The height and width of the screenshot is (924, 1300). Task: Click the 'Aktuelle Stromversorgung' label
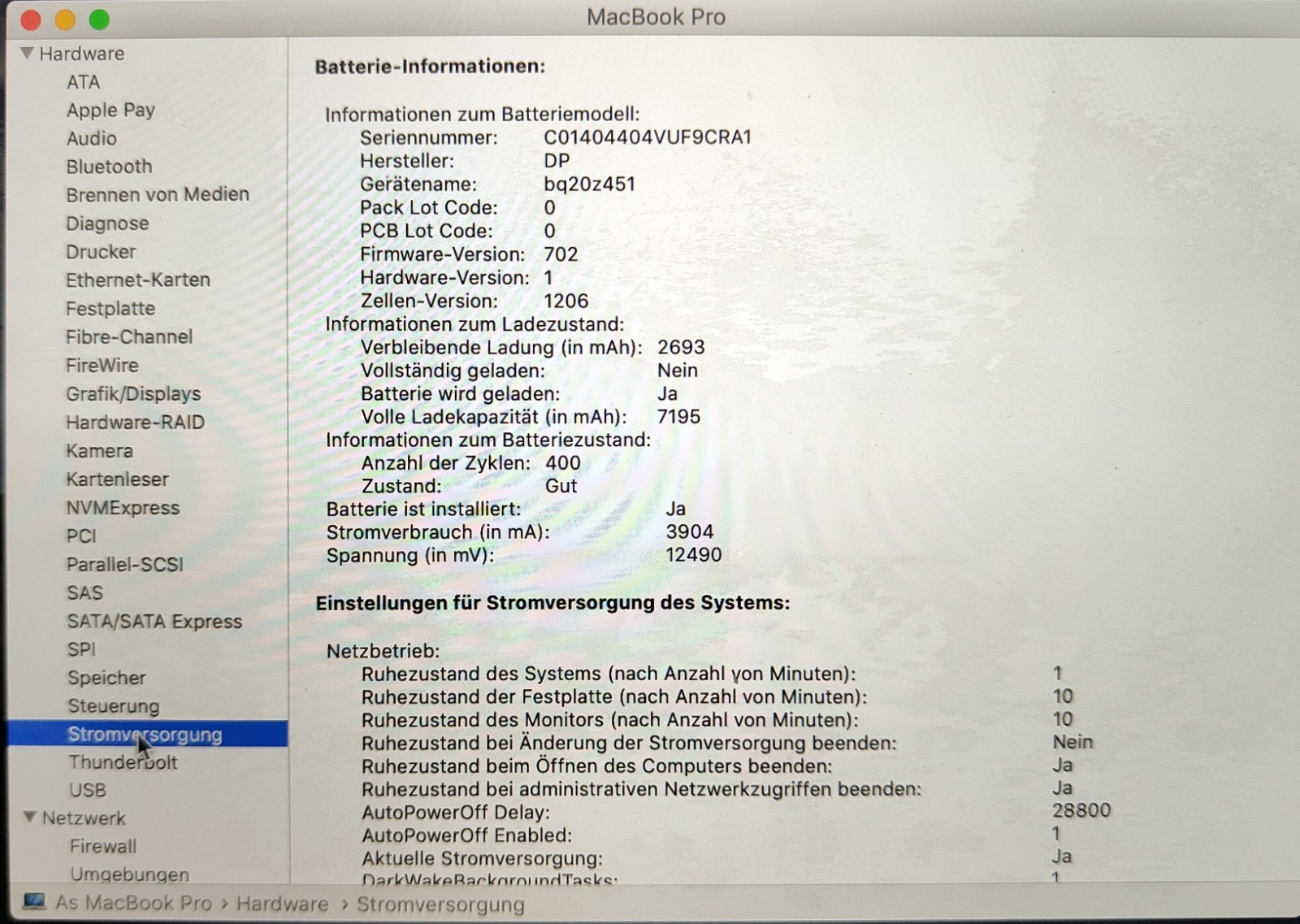coord(482,858)
